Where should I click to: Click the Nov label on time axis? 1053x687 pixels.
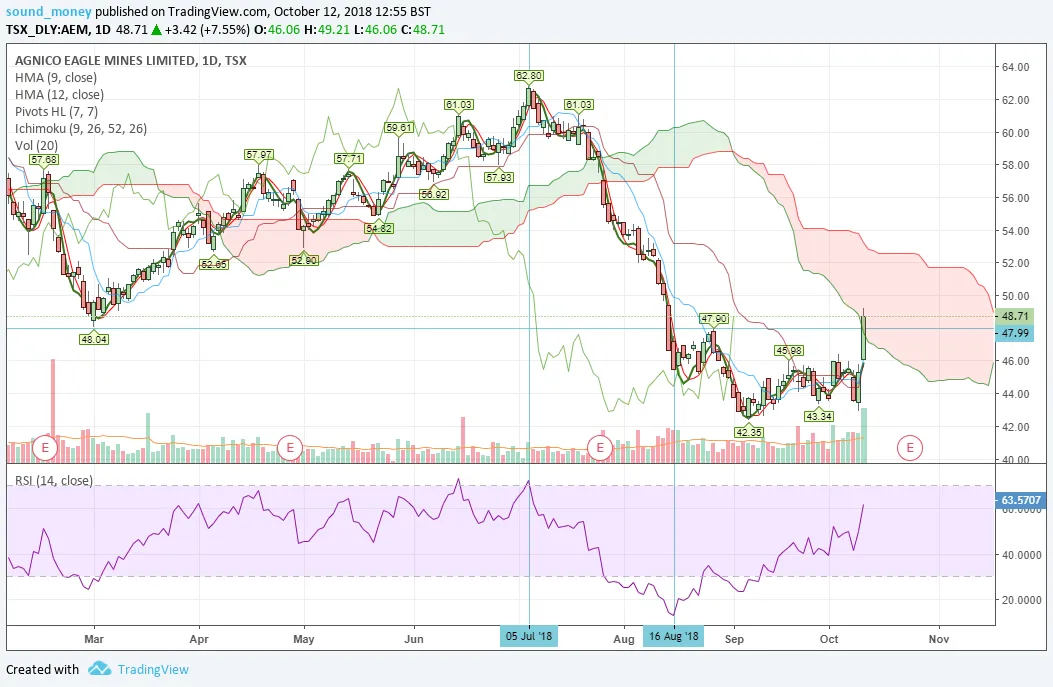click(x=939, y=639)
